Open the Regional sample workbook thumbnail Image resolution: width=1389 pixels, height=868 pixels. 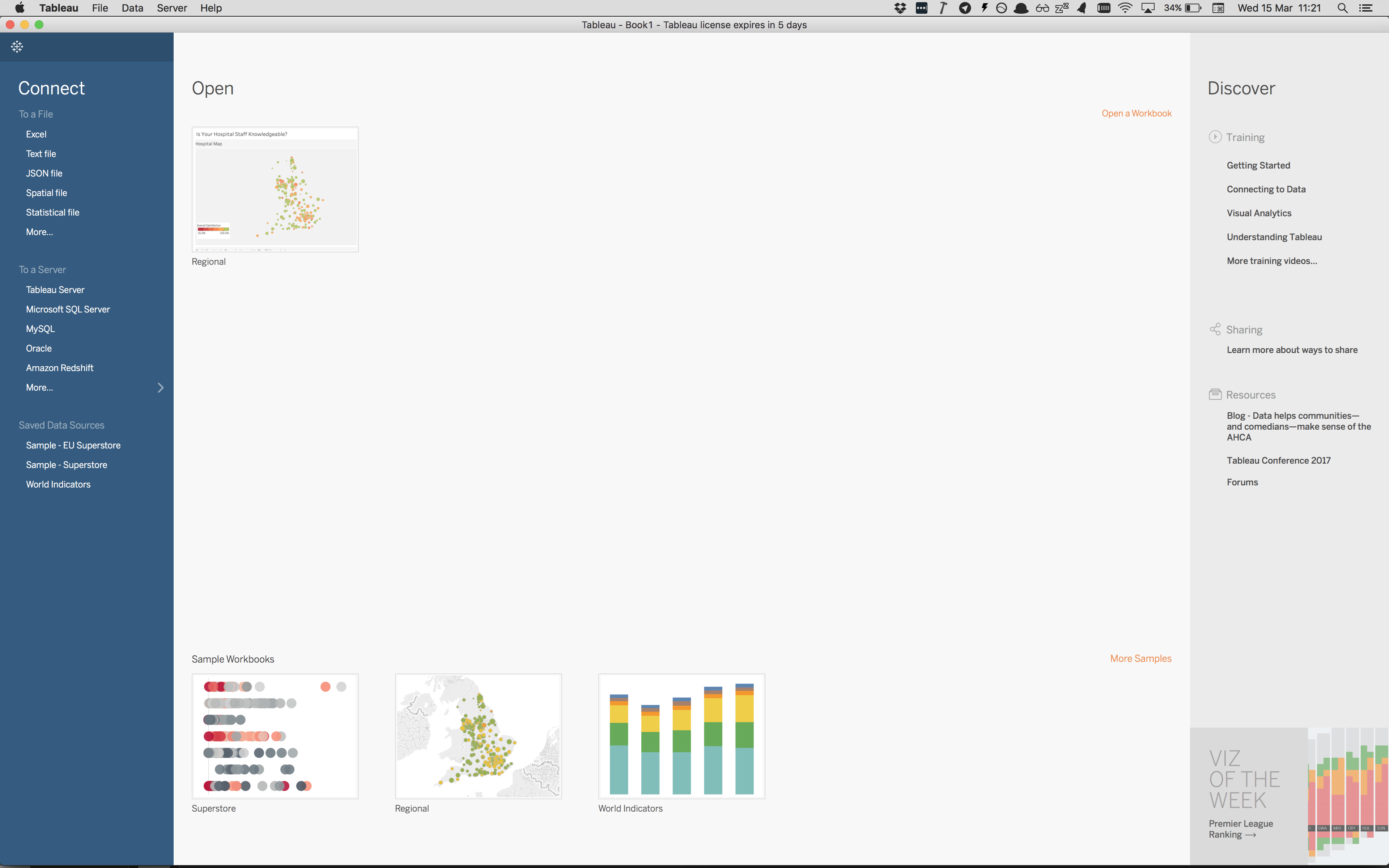point(478,736)
